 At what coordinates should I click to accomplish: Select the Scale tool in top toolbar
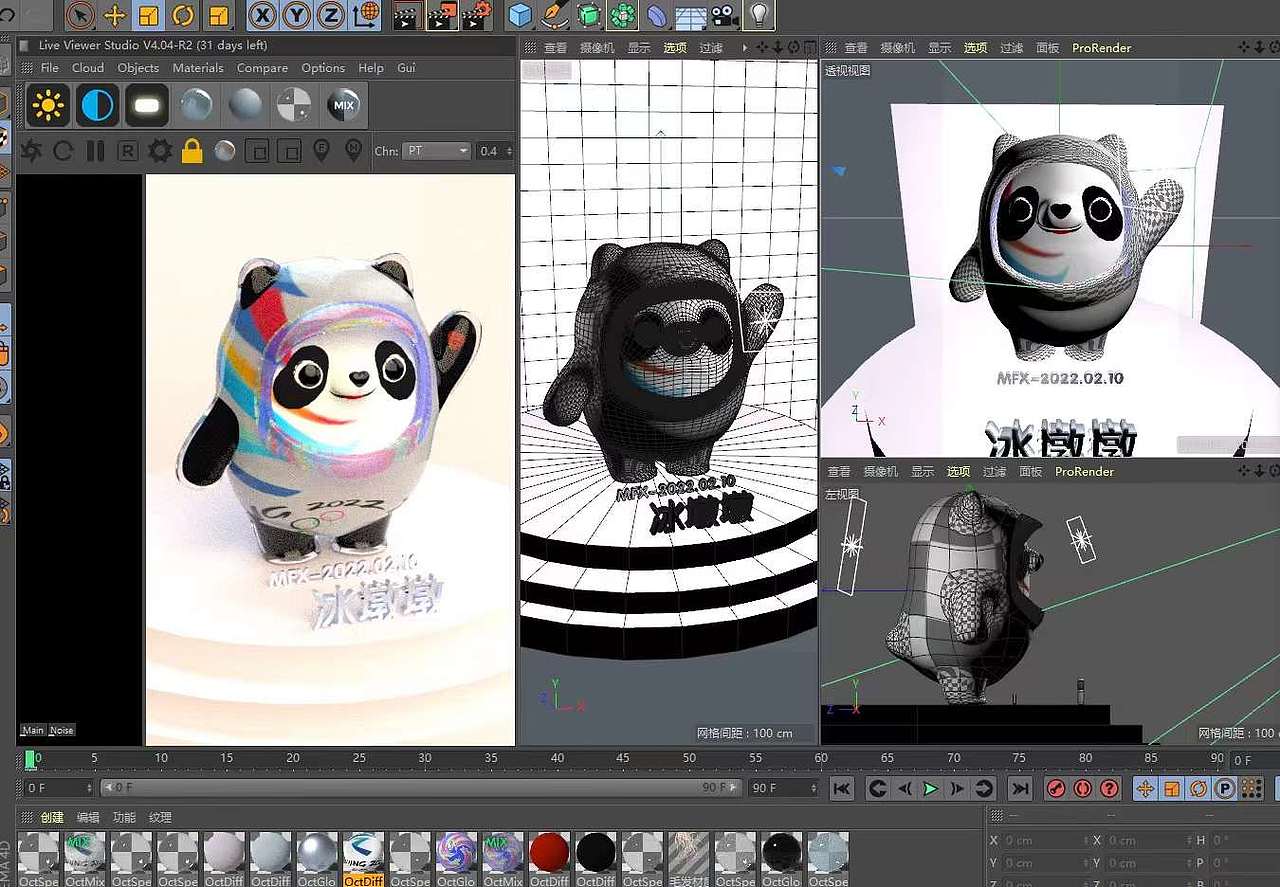click(148, 15)
